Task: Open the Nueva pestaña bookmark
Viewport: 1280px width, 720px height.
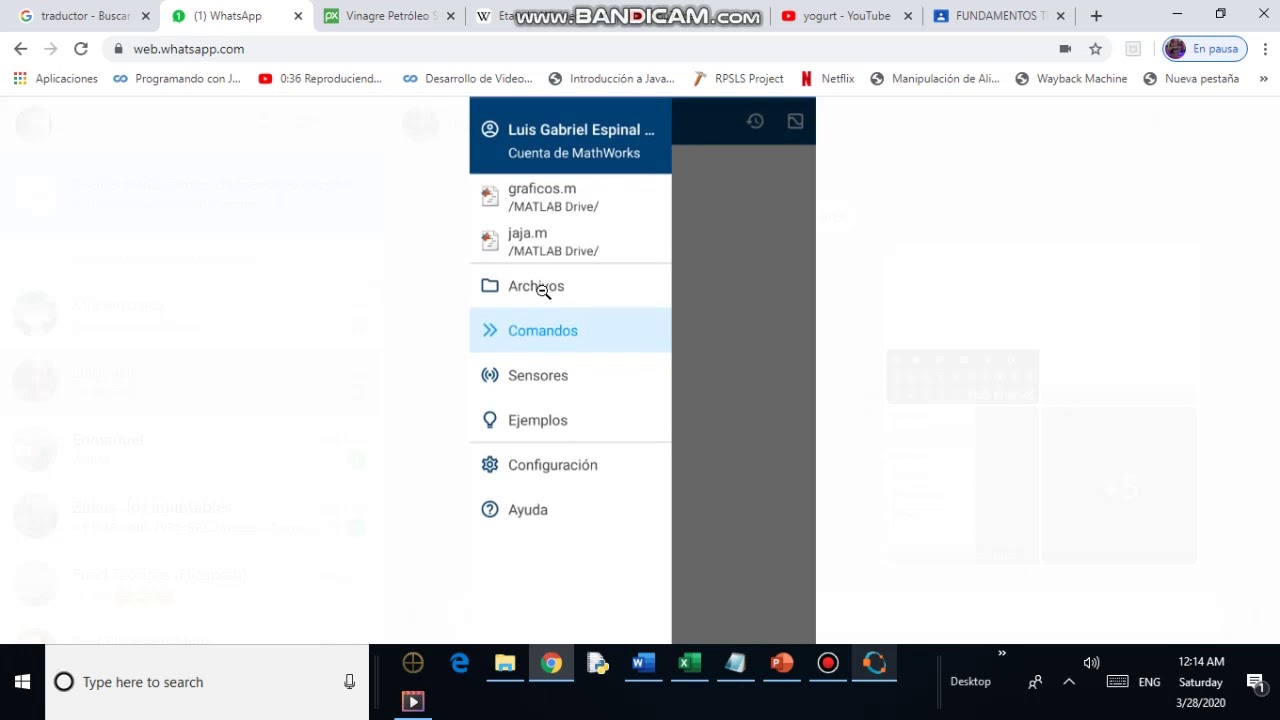Action: coord(1191,79)
